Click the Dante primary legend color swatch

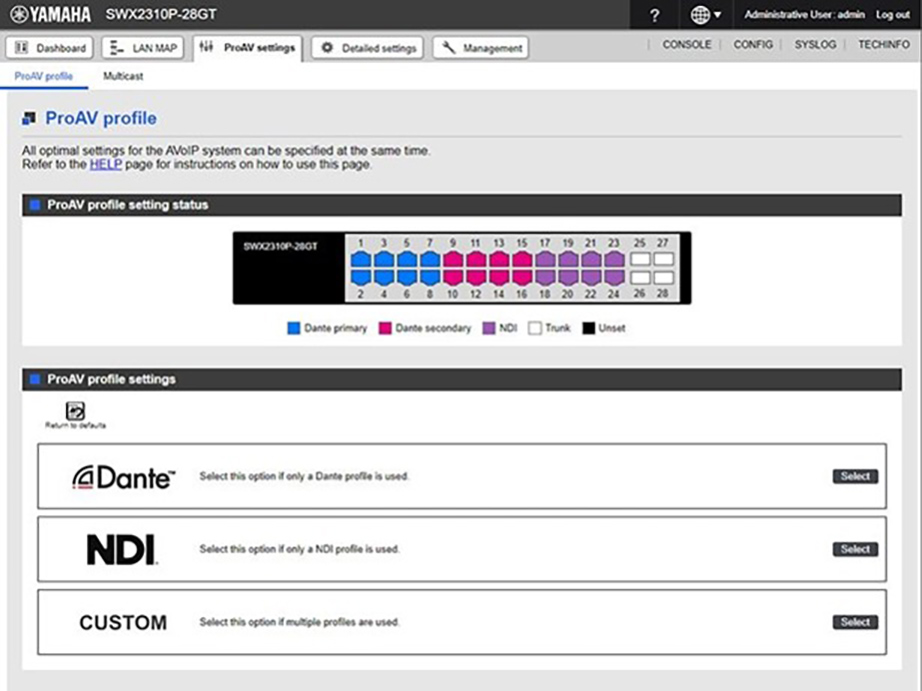point(293,327)
